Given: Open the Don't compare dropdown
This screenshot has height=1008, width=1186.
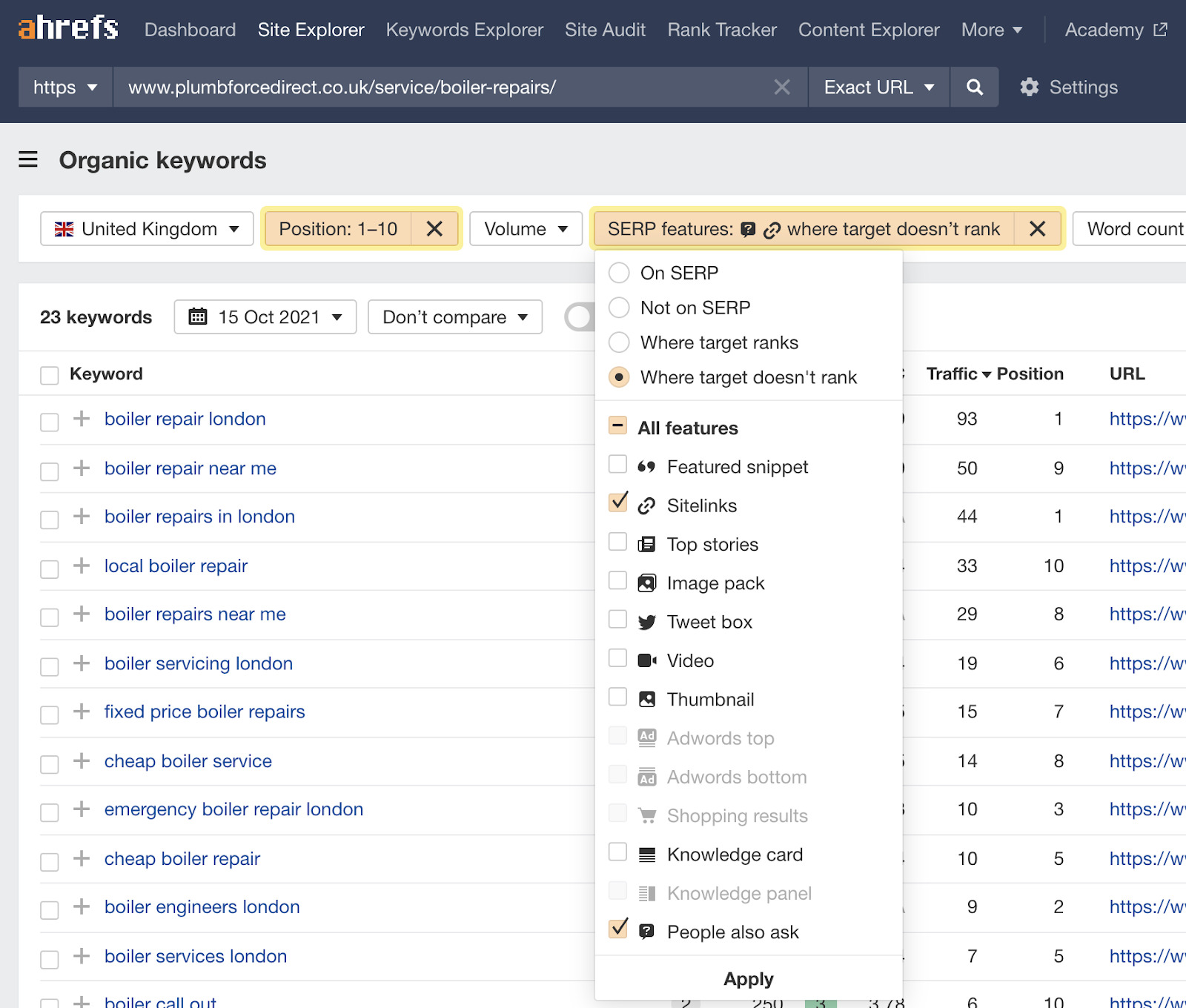Looking at the screenshot, I should pyautogui.click(x=454, y=316).
